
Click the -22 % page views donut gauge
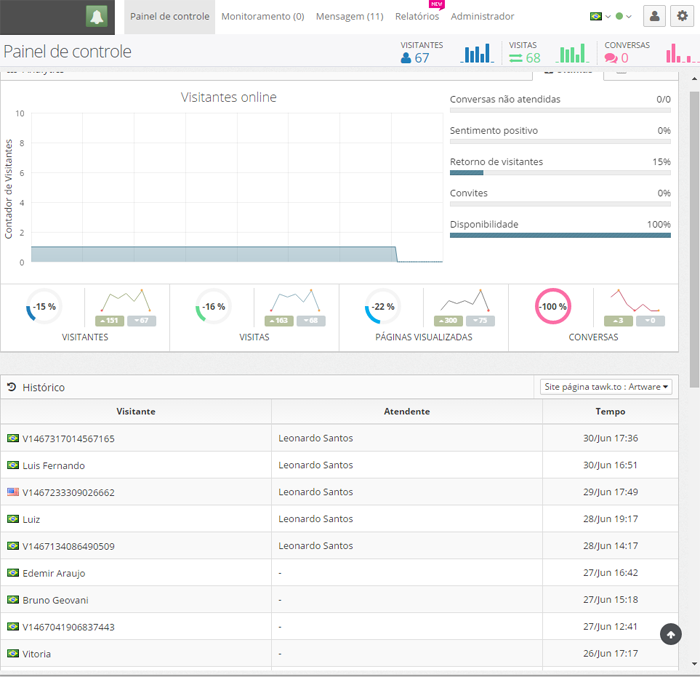pyautogui.click(x=383, y=306)
